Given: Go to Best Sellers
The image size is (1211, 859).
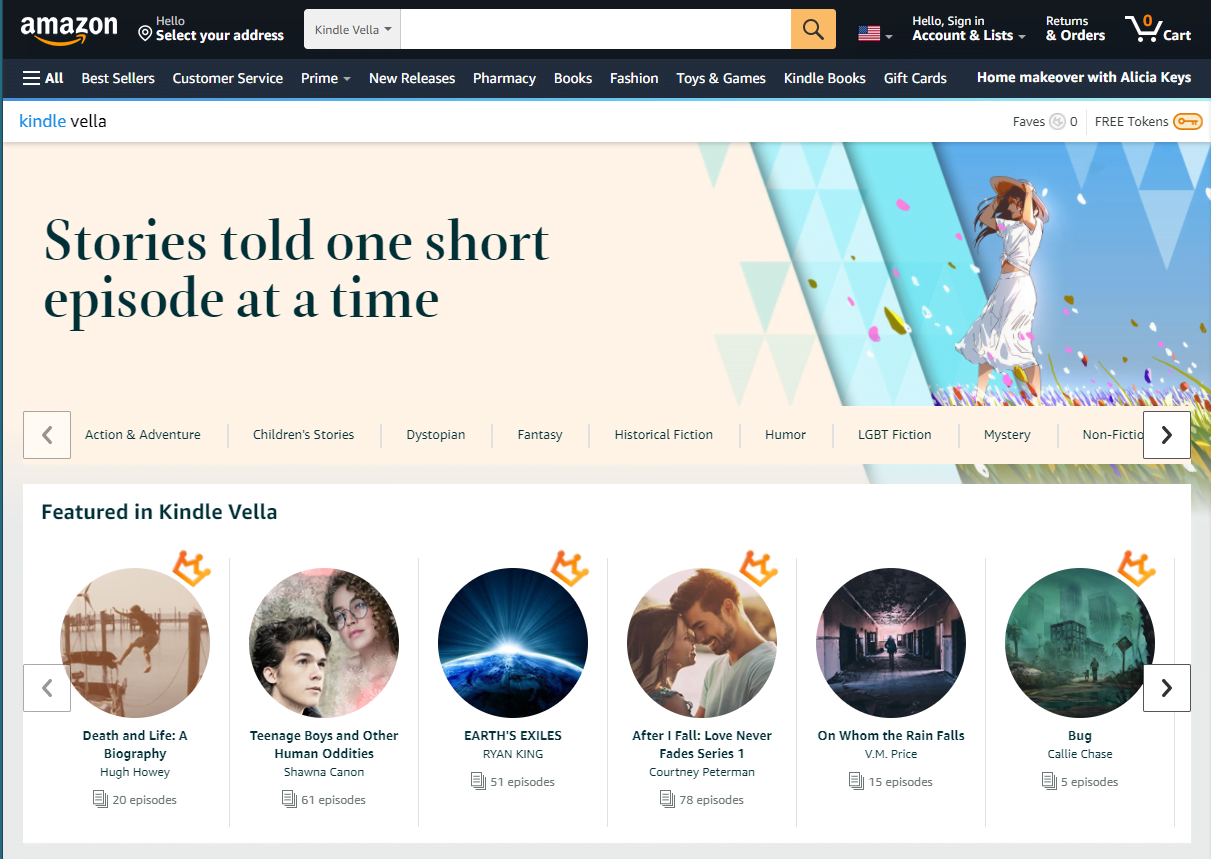Looking at the screenshot, I should [x=118, y=78].
